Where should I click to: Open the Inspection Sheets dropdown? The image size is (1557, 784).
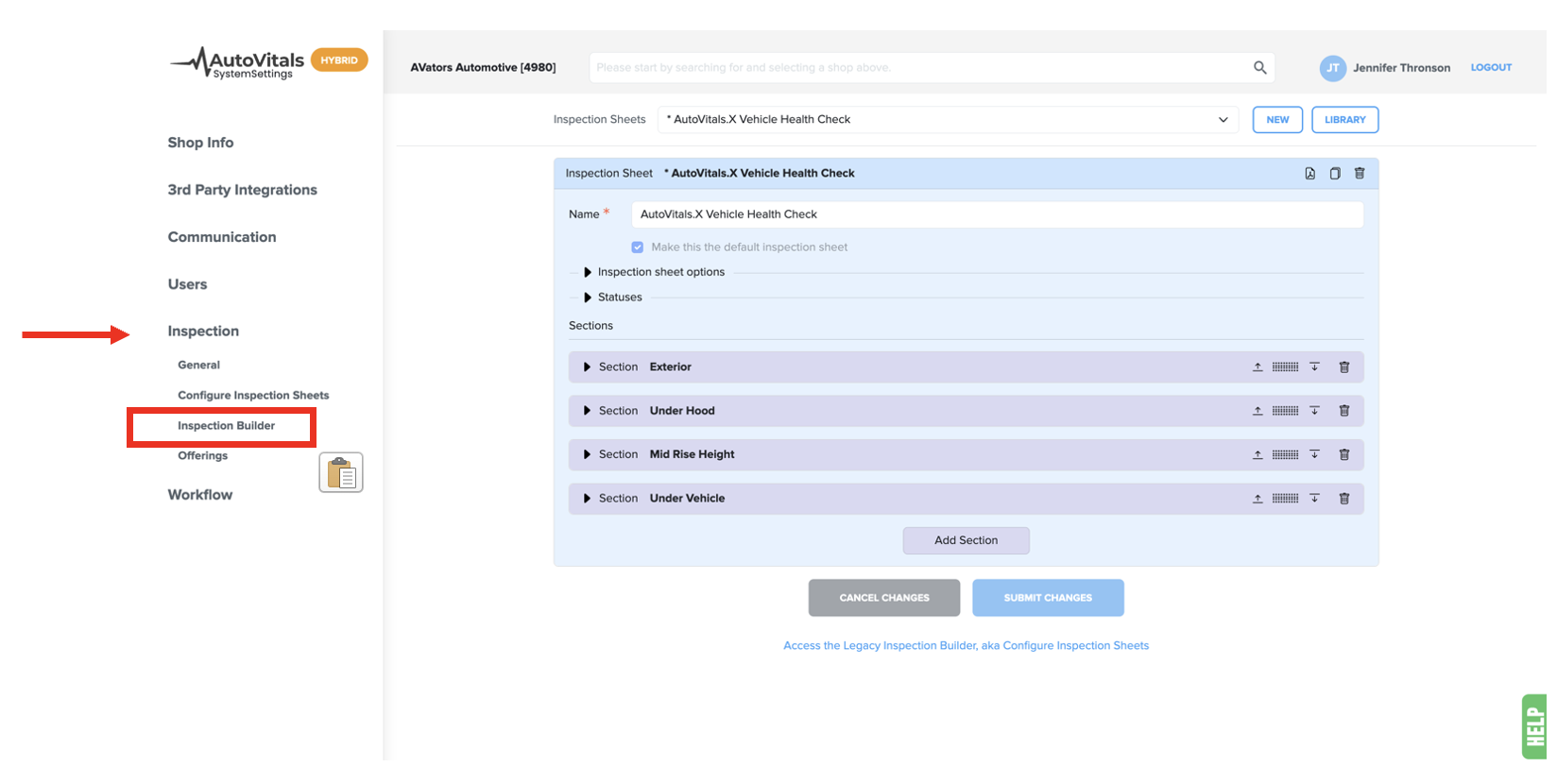pos(948,119)
